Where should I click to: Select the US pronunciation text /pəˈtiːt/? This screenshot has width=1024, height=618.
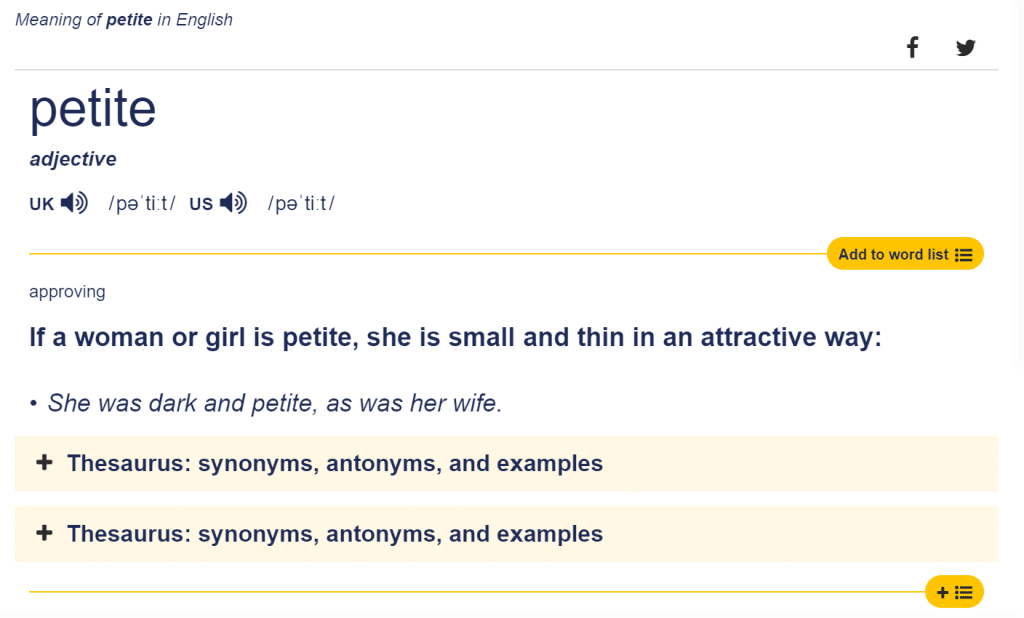301,202
